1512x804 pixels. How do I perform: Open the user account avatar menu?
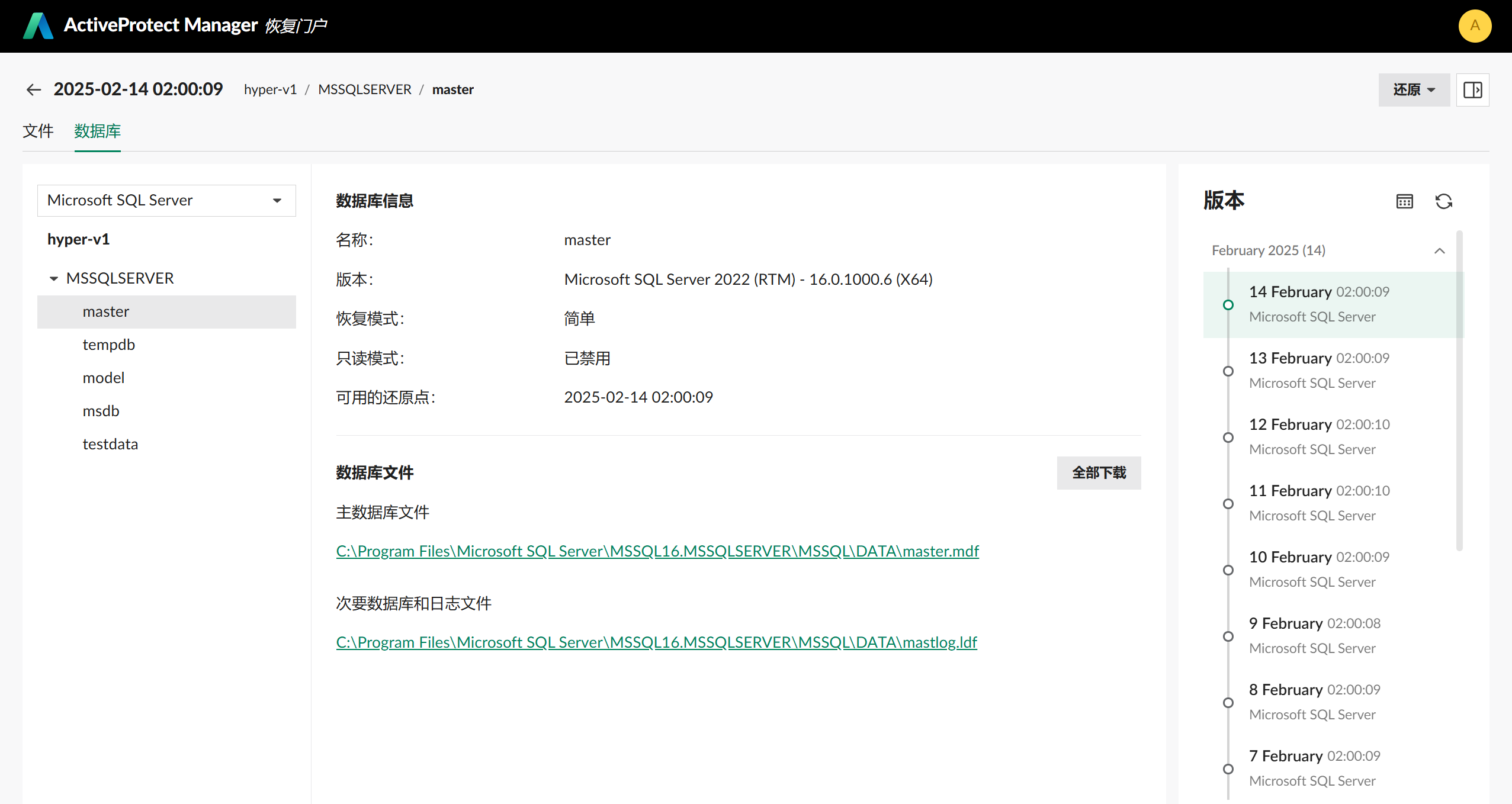pyautogui.click(x=1475, y=25)
